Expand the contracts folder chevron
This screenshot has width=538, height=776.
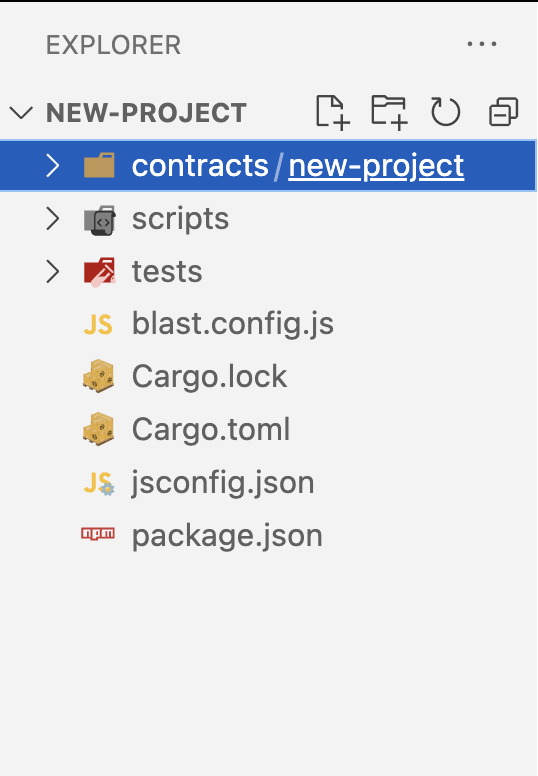click(53, 165)
